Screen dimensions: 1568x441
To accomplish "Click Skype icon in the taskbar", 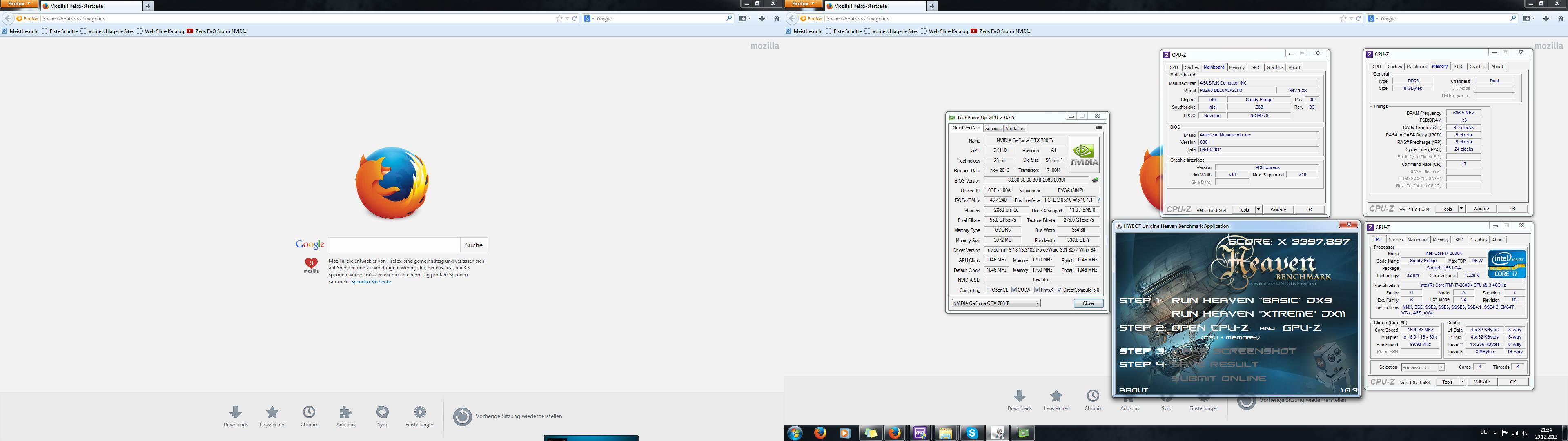I will [972, 433].
